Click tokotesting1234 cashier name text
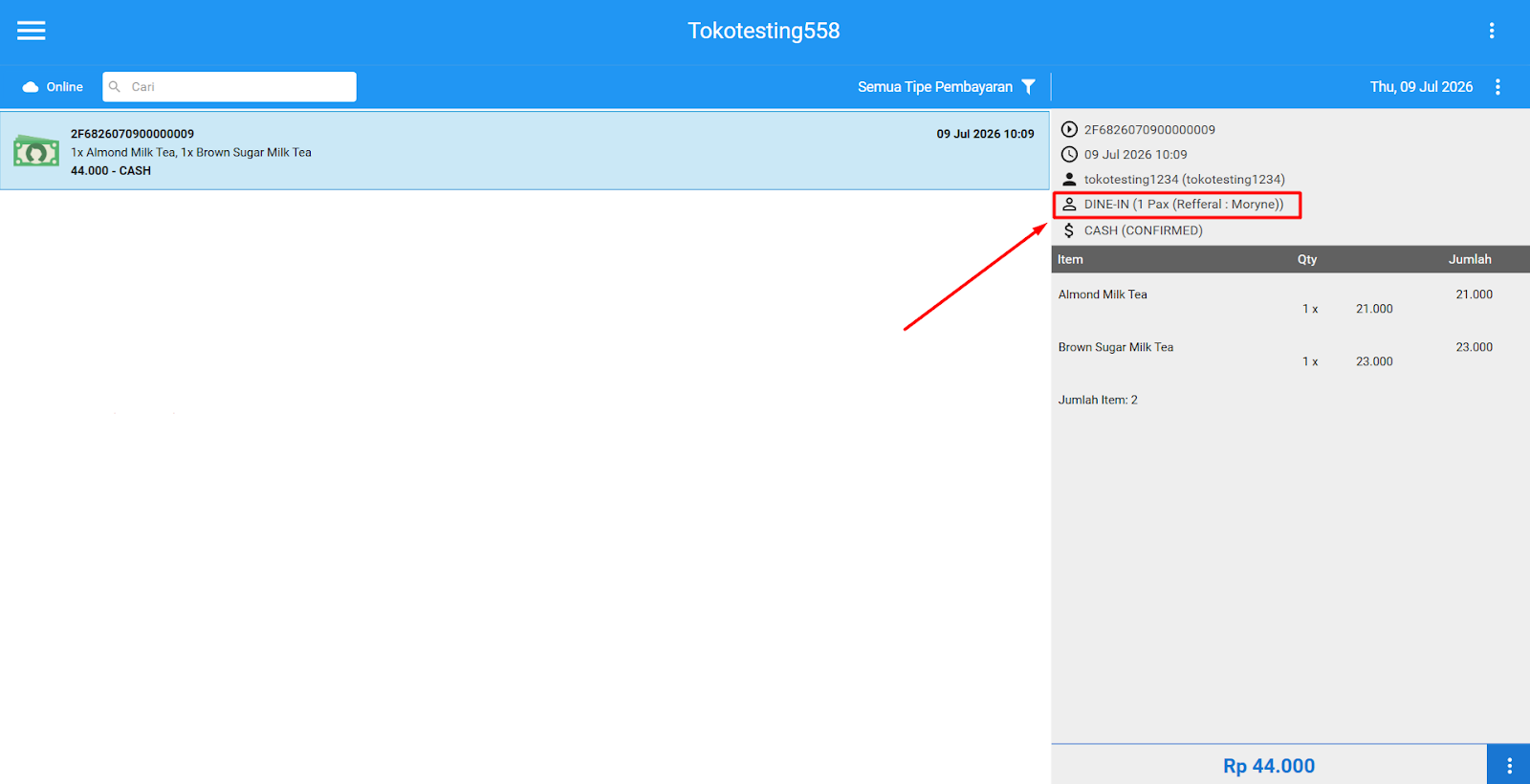 (1184, 179)
